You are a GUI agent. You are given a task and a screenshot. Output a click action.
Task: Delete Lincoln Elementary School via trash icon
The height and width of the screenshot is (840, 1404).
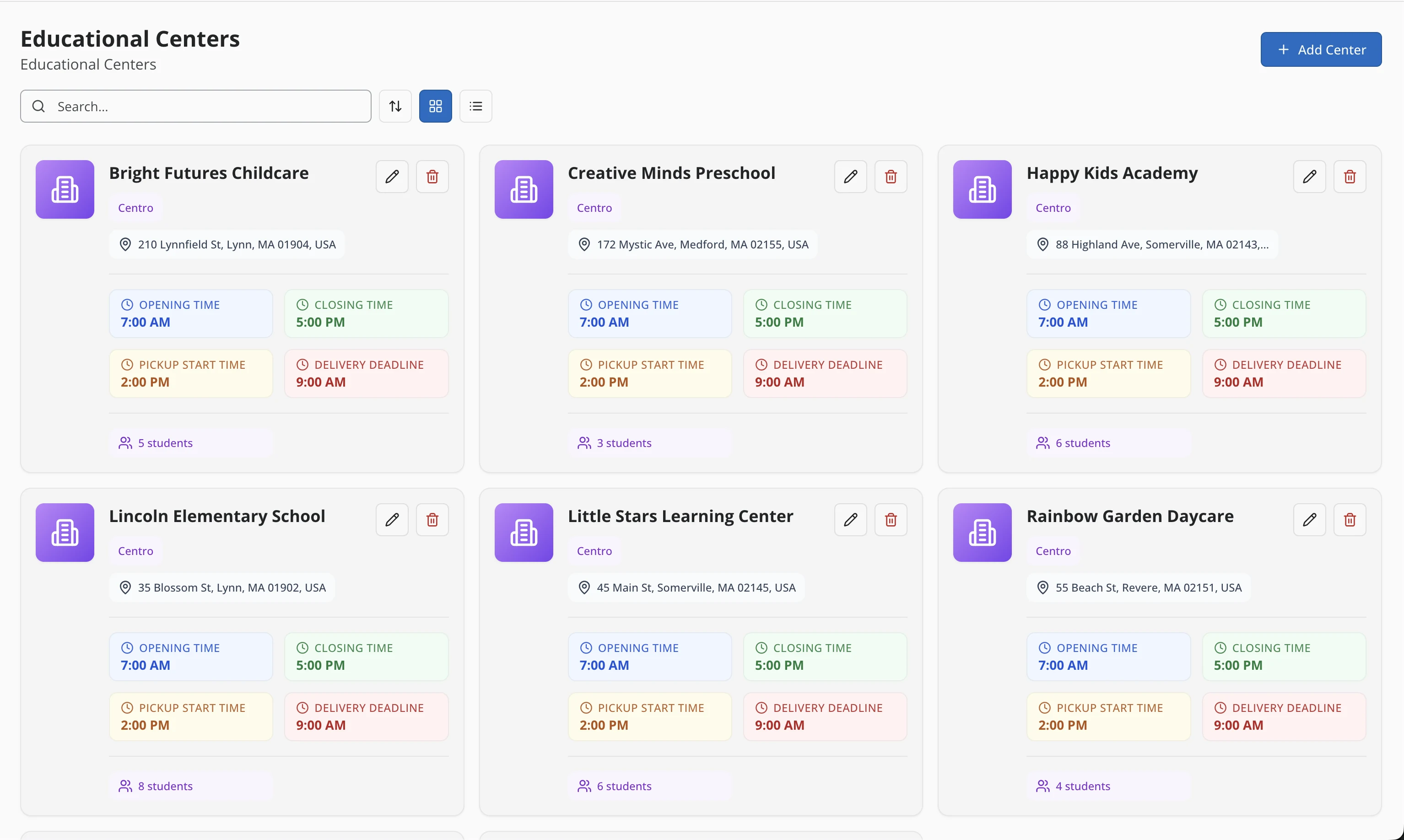tap(432, 520)
